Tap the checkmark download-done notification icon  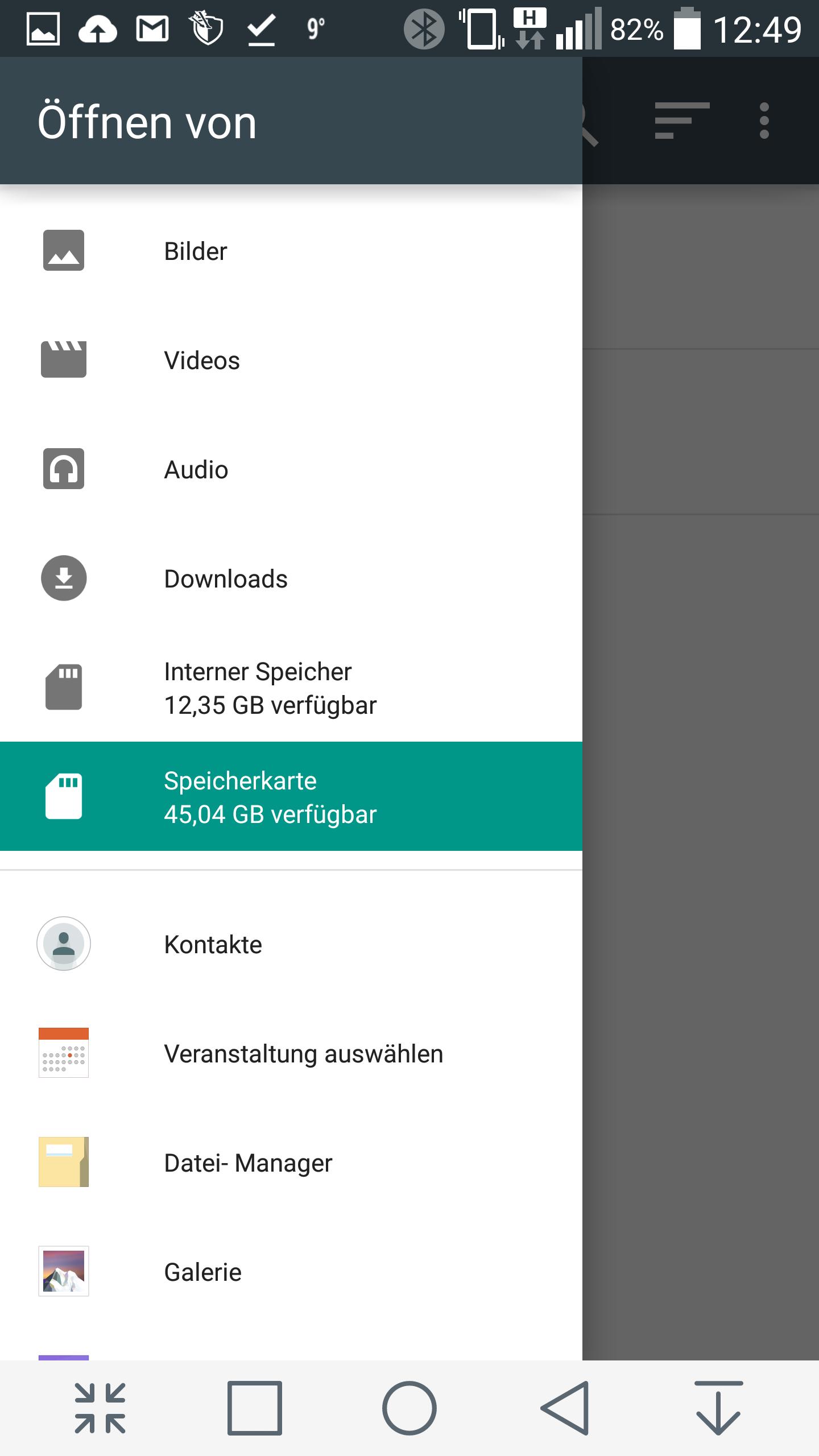point(262,29)
